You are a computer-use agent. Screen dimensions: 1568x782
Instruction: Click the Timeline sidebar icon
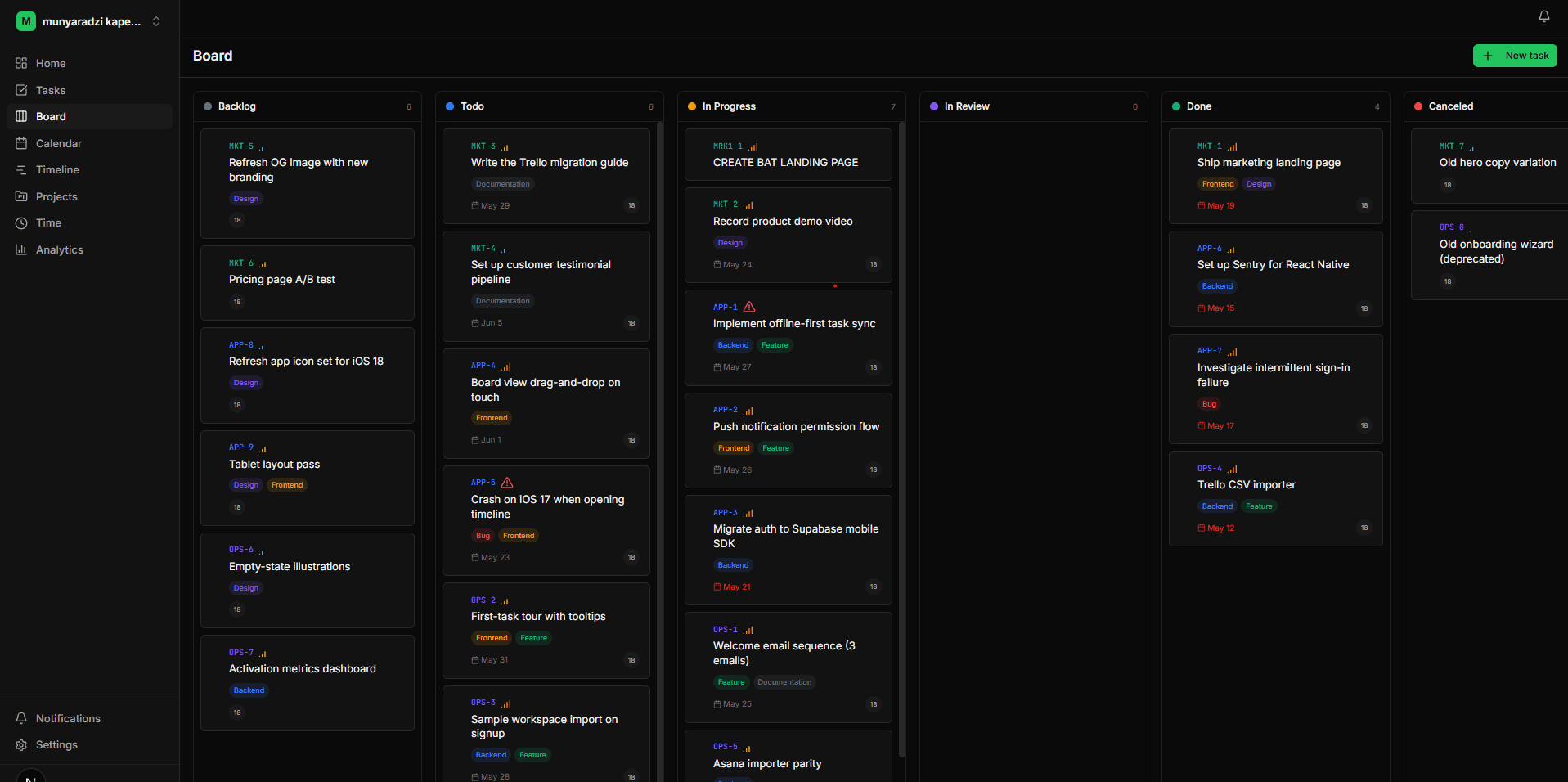(x=21, y=169)
